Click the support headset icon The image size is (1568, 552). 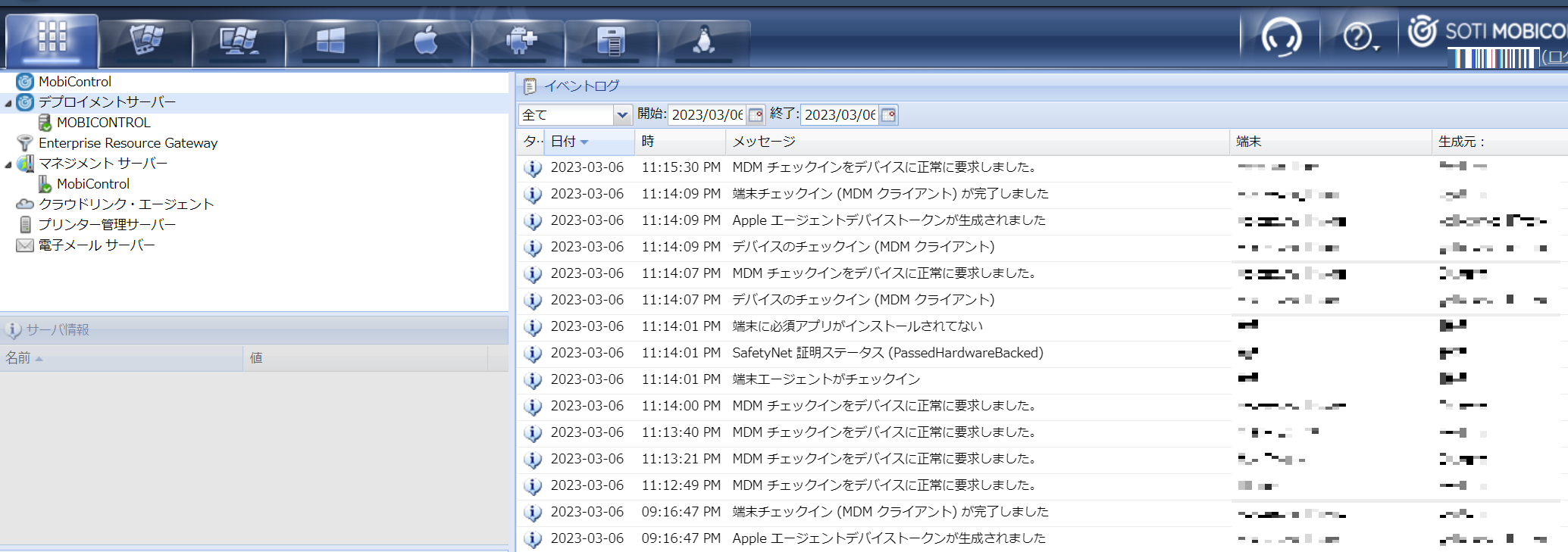1281,36
